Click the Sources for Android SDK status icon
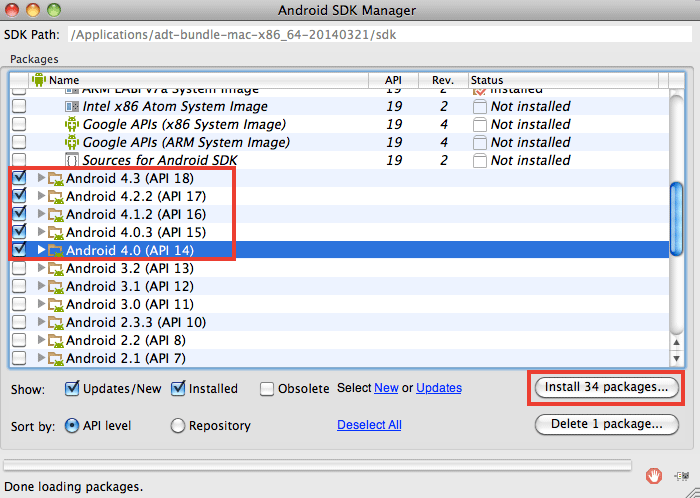The image size is (700, 498). [x=479, y=161]
